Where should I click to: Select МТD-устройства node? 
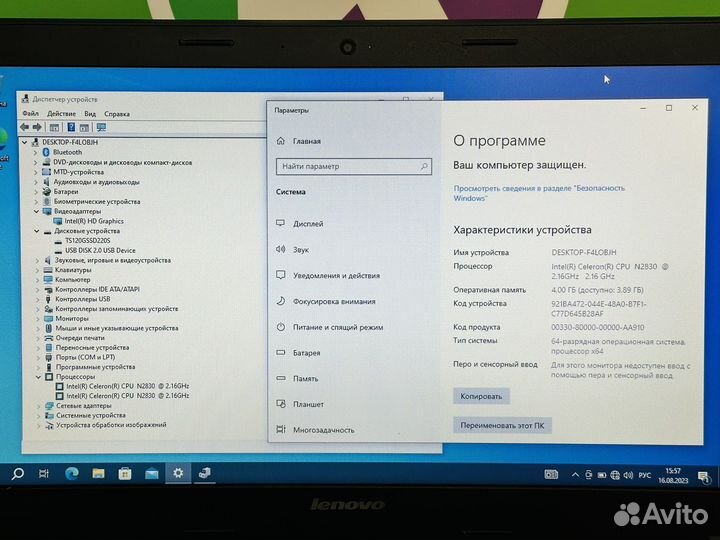(79, 172)
